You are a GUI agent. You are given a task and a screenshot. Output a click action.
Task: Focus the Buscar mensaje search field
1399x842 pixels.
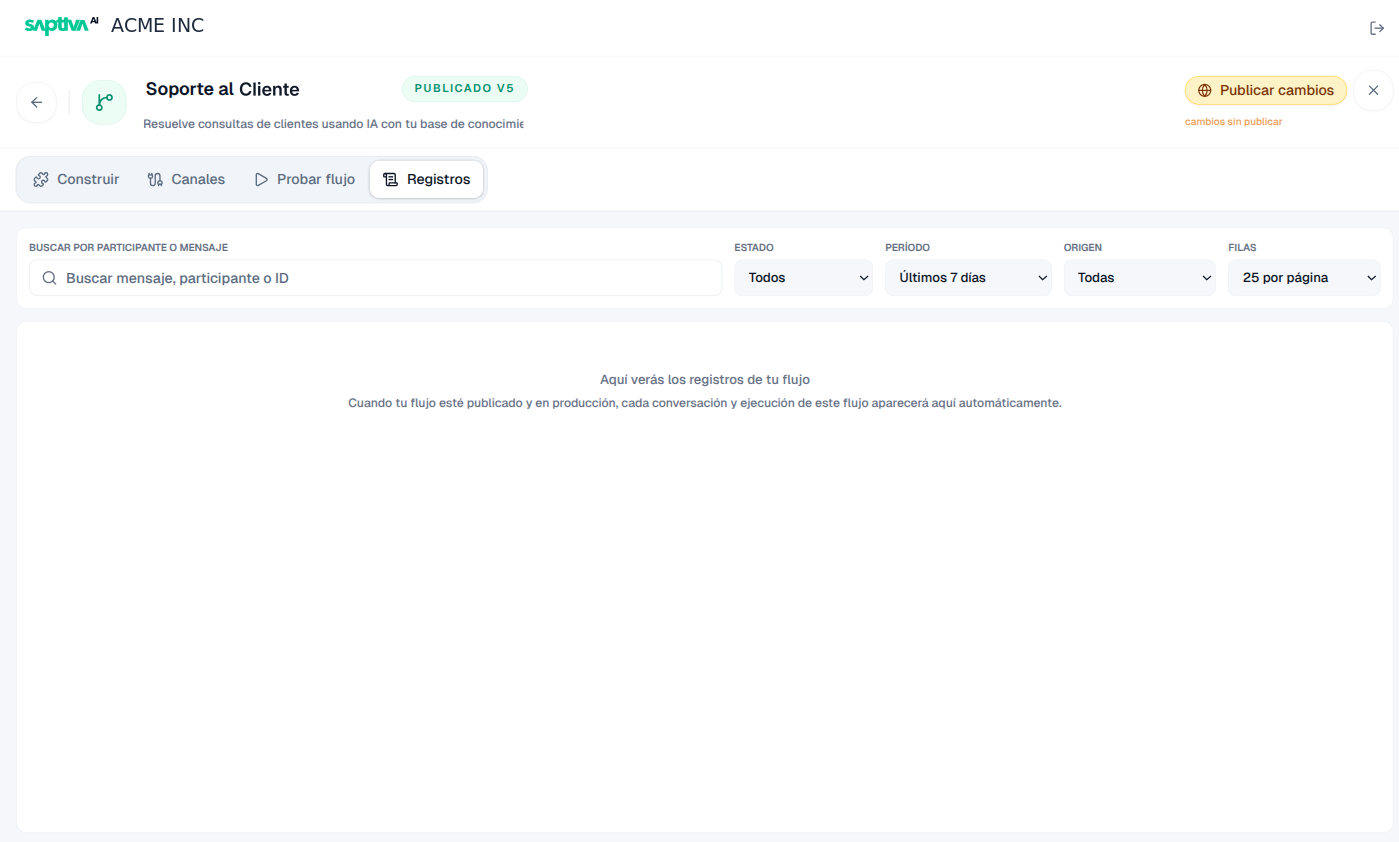click(375, 278)
